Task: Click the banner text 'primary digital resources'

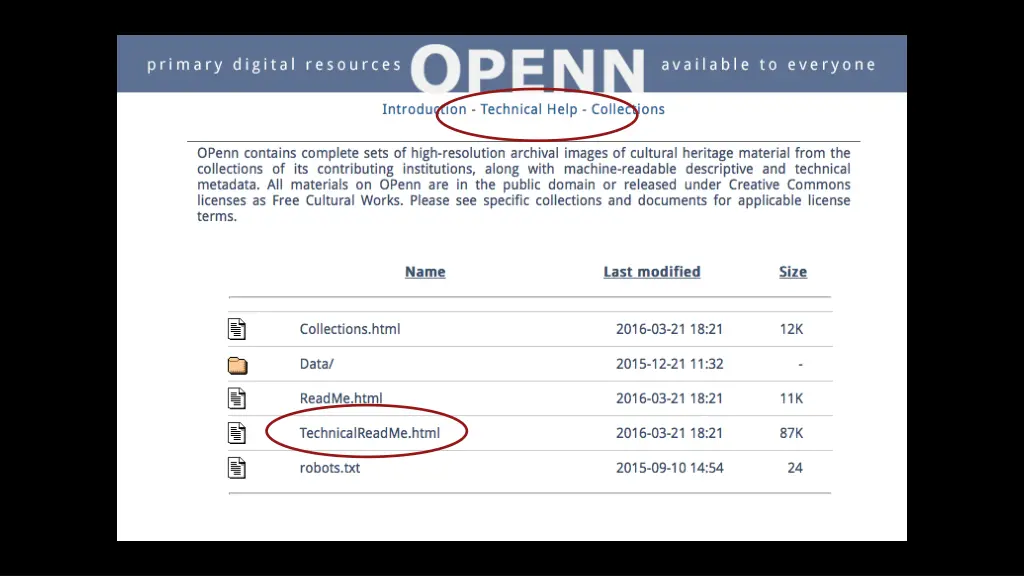Action: (274, 65)
